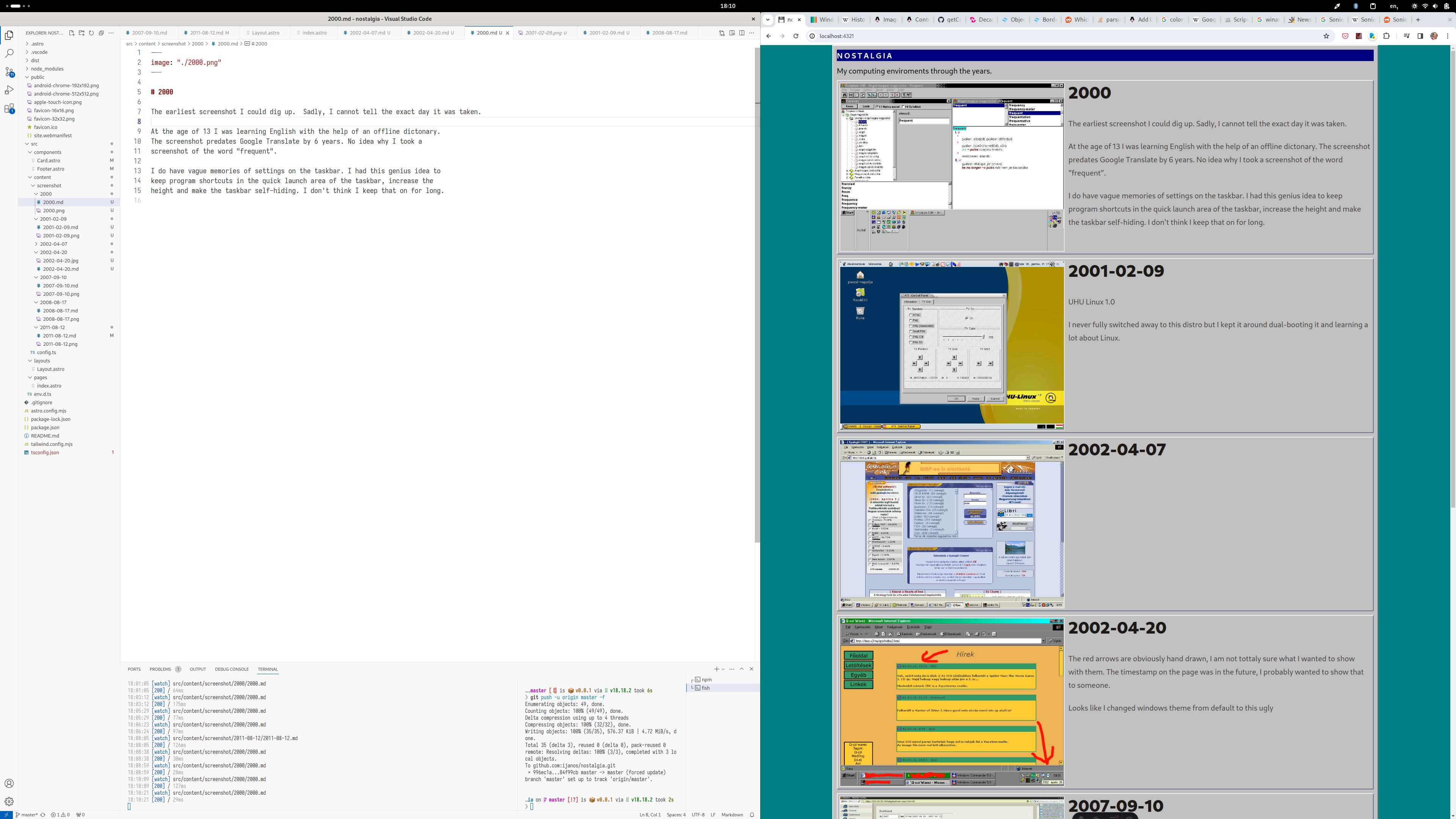This screenshot has width=1456, height=819.
Task: Open the Extensions view
Action: coord(9,109)
